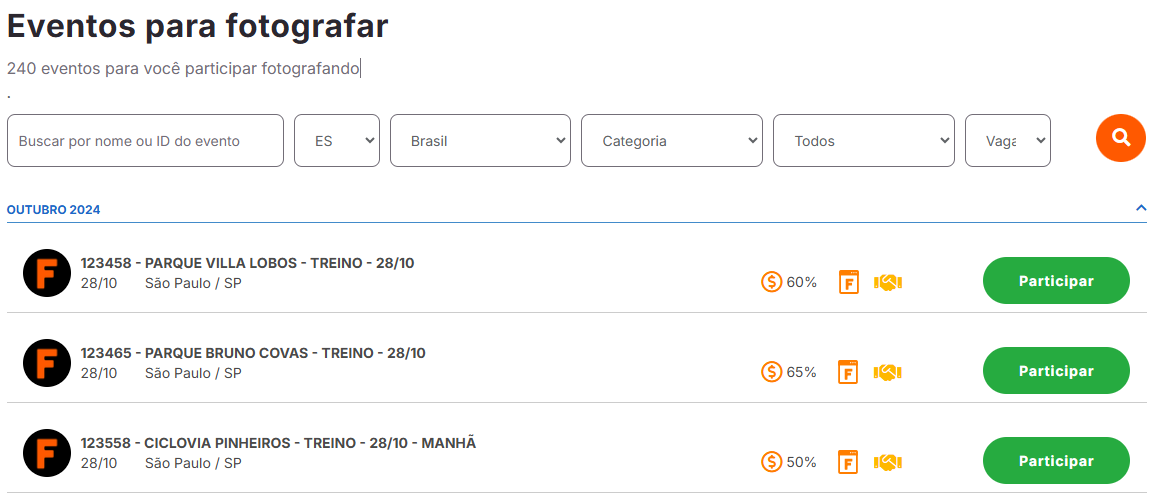Click the search by name or ID field
This screenshot has height=497, width=1161.
tap(145, 141)
